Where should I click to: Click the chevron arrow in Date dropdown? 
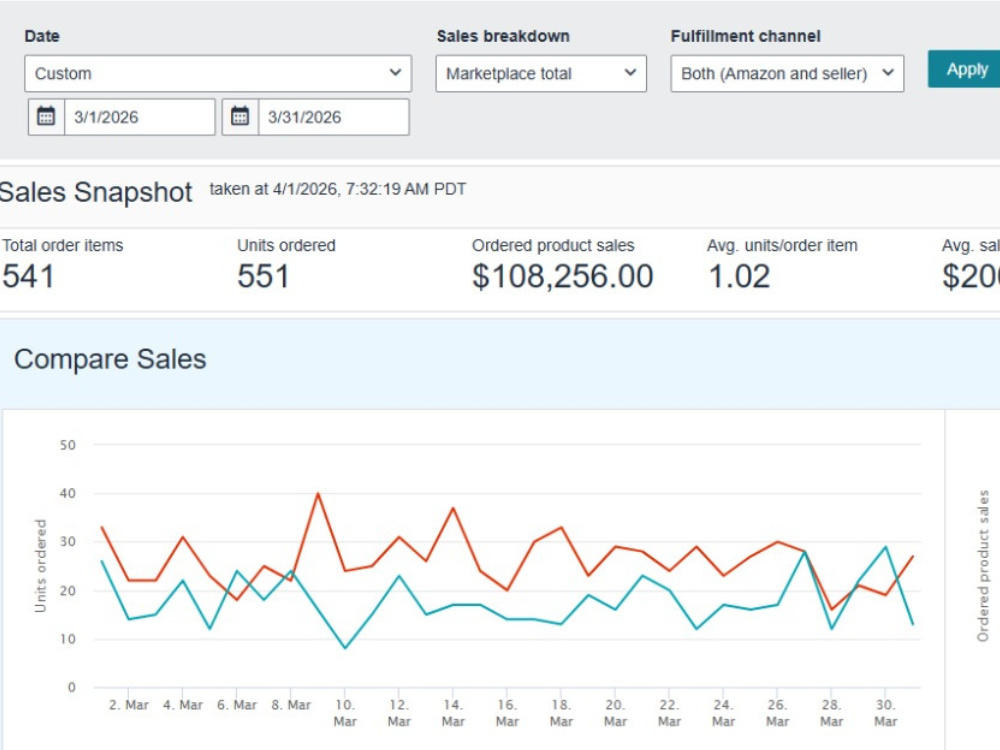(x=395, y=72)
